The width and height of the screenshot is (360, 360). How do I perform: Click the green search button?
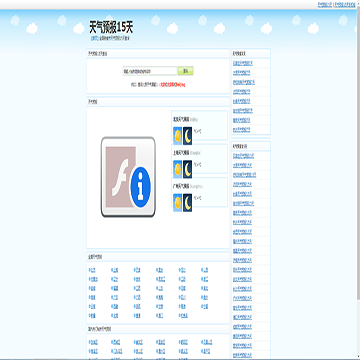click(185, 71)
